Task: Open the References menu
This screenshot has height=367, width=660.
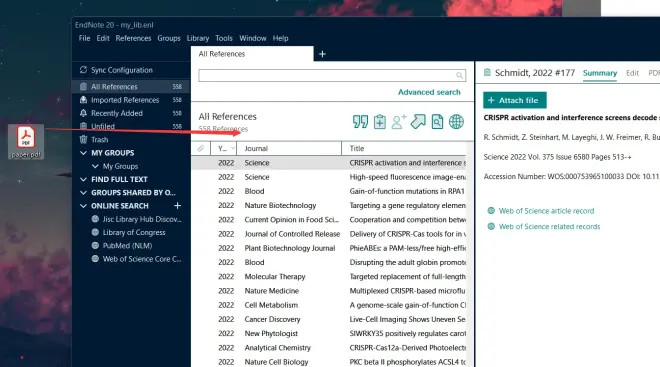Action: [x=133, y=38]
